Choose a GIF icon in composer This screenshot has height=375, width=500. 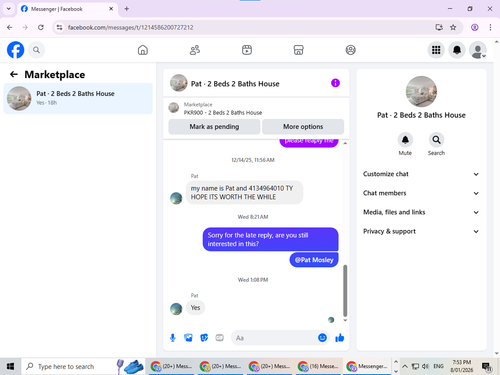tap(219, 338)
